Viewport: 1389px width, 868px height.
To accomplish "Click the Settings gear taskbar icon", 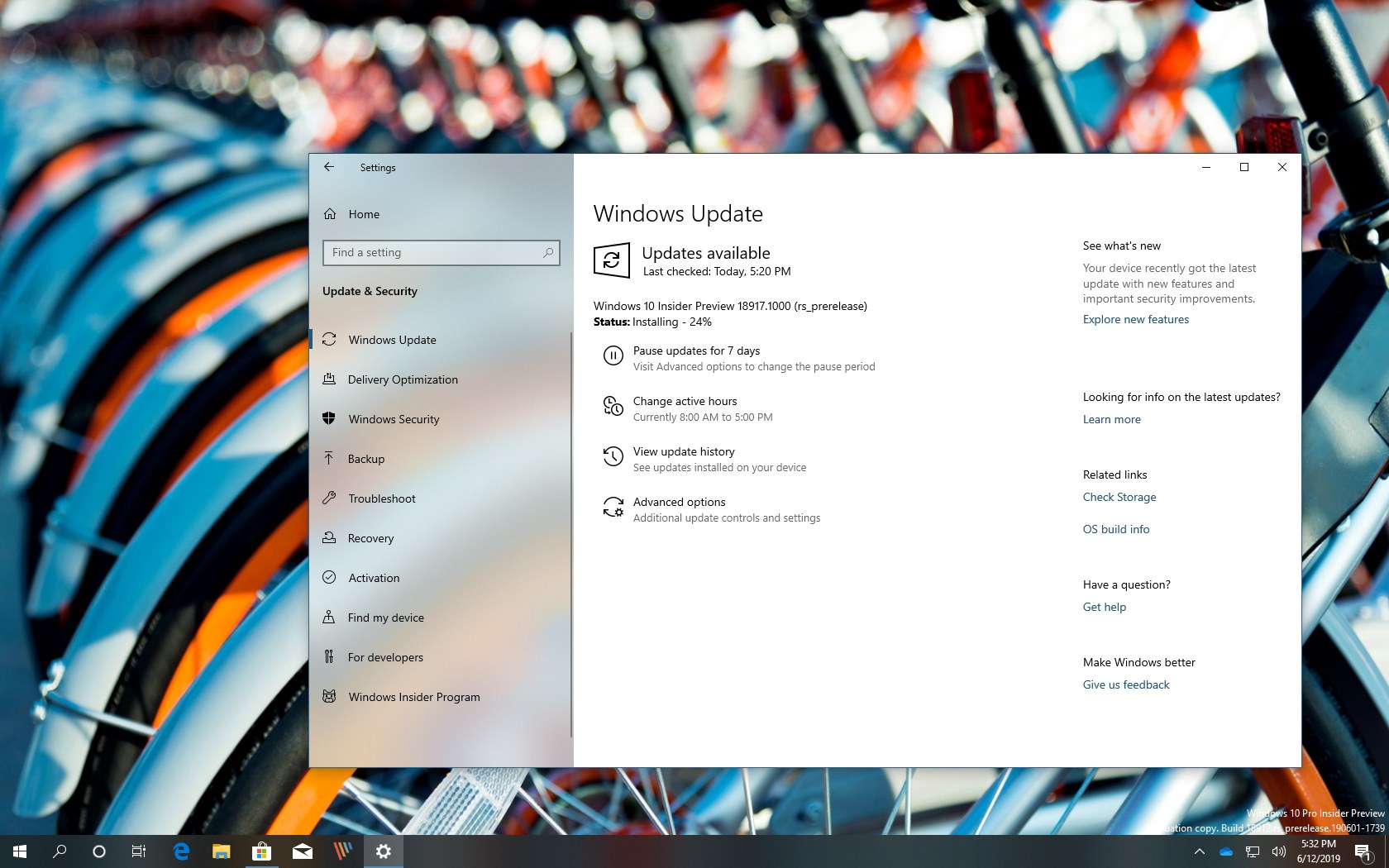I will [x=383, y=851].
